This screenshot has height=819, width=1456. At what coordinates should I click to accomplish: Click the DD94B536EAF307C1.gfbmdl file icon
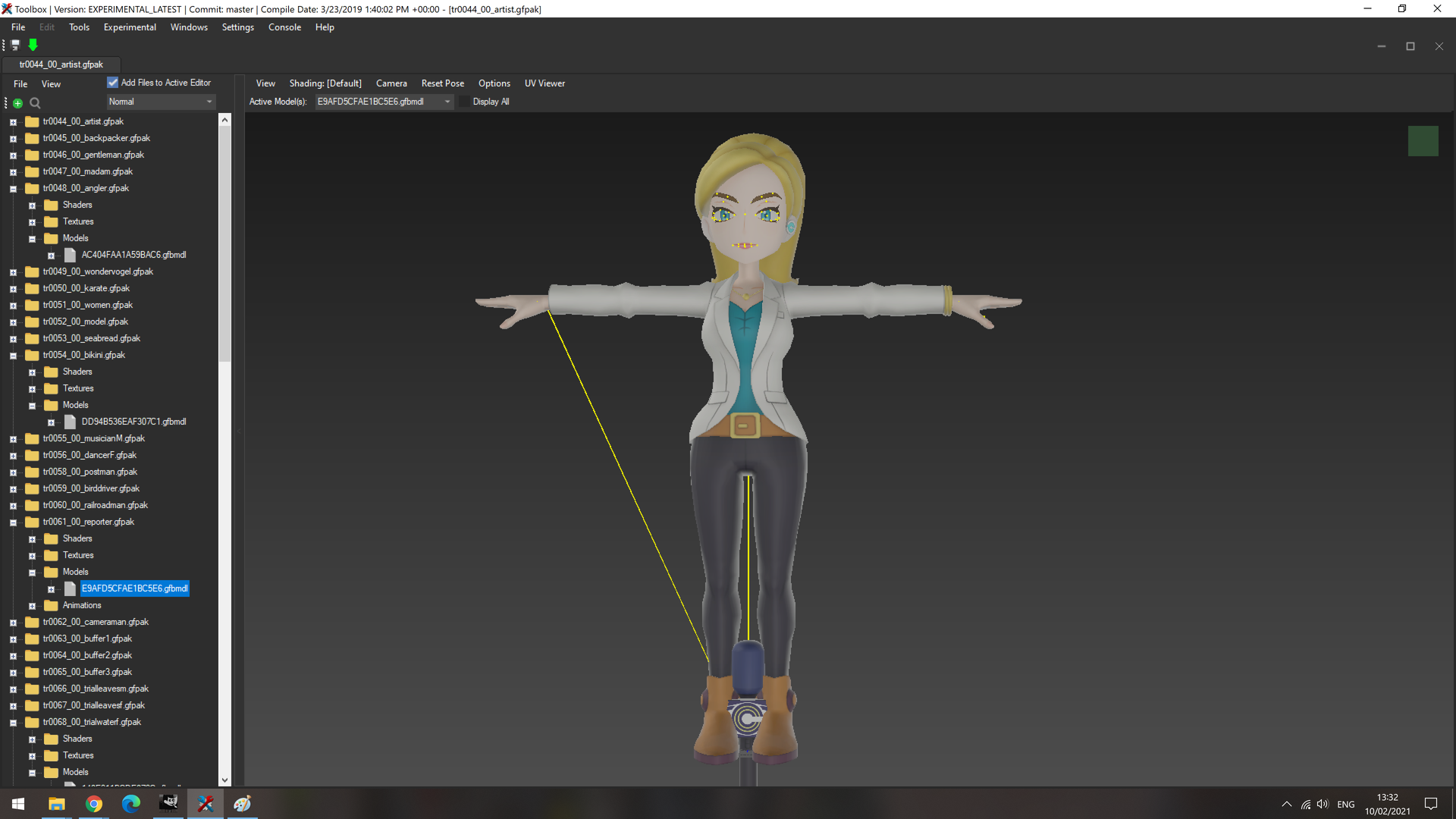71,422
